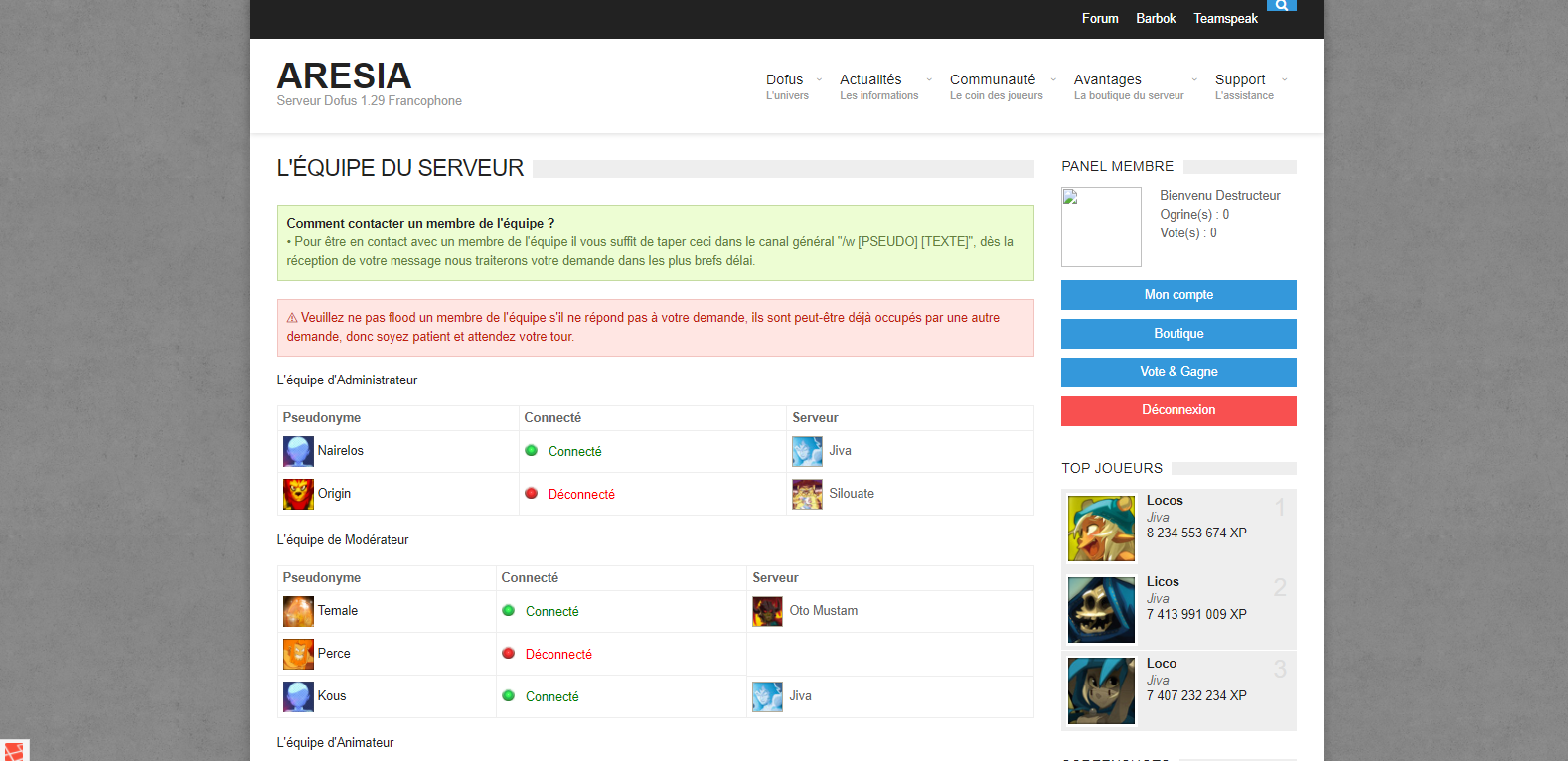Click Jiva server icon in Nairelos row
1568x761 pixels.
(807, 451)
